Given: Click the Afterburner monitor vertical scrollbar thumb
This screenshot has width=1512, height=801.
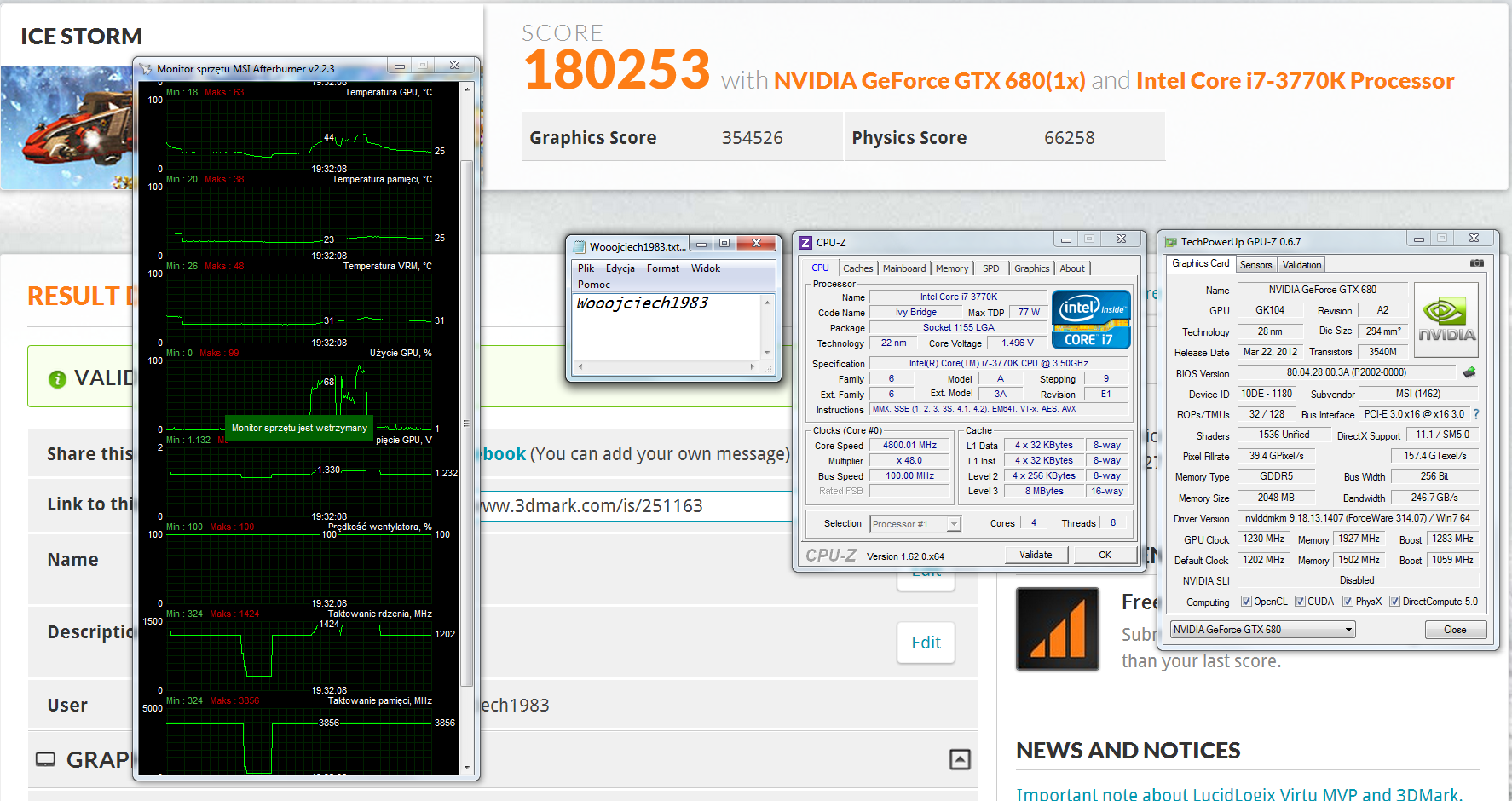Looking at the screenshot, I should pyautogui.click(x=467, y=423).
